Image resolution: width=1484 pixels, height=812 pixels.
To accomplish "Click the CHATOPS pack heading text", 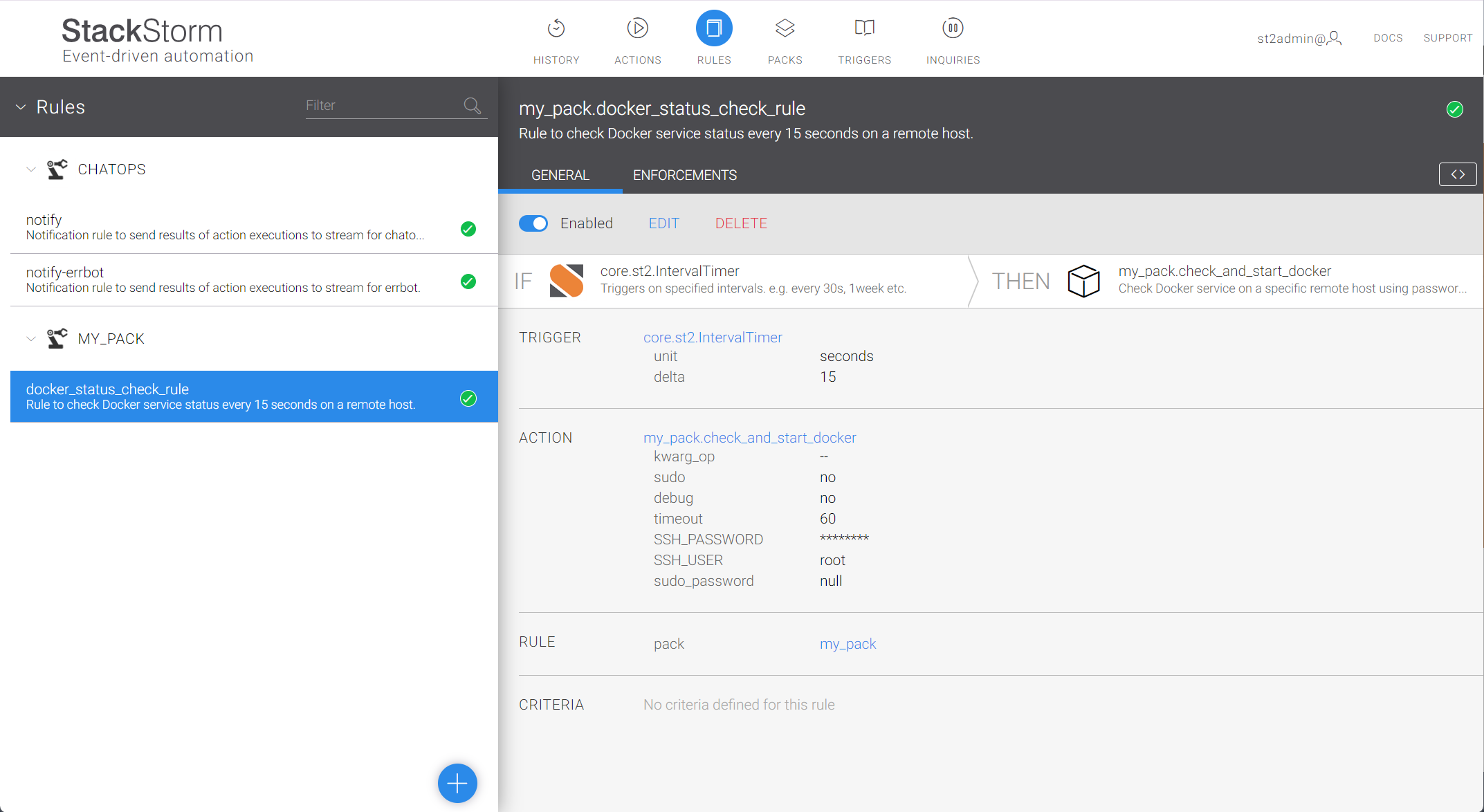I will pos(111,169).
